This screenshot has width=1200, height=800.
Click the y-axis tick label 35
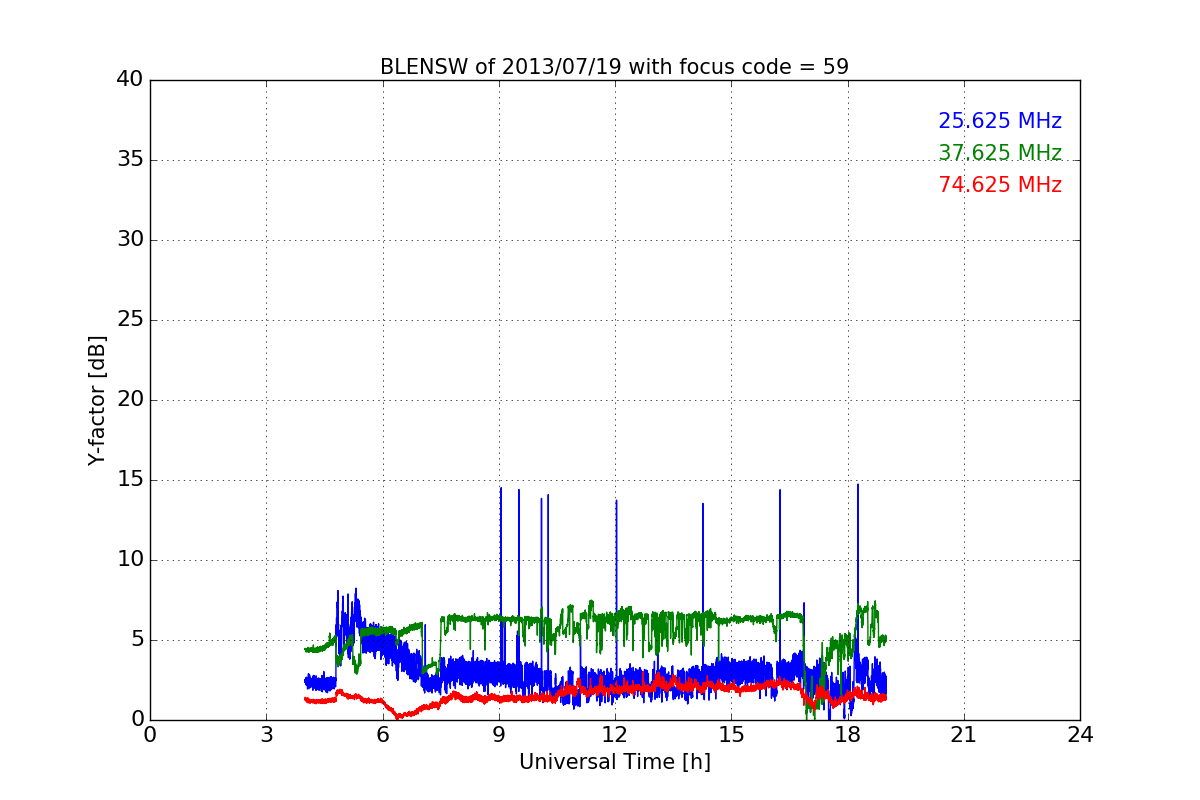(x=129, y=160)
